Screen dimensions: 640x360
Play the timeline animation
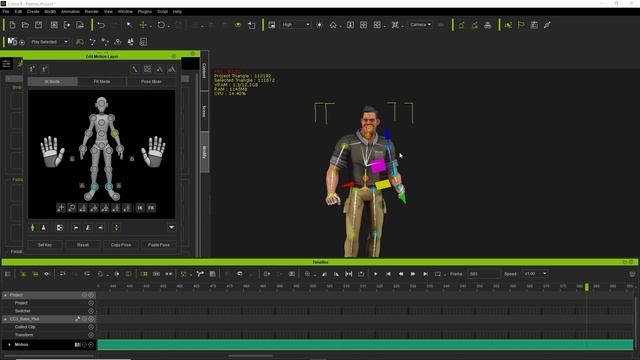376,274
